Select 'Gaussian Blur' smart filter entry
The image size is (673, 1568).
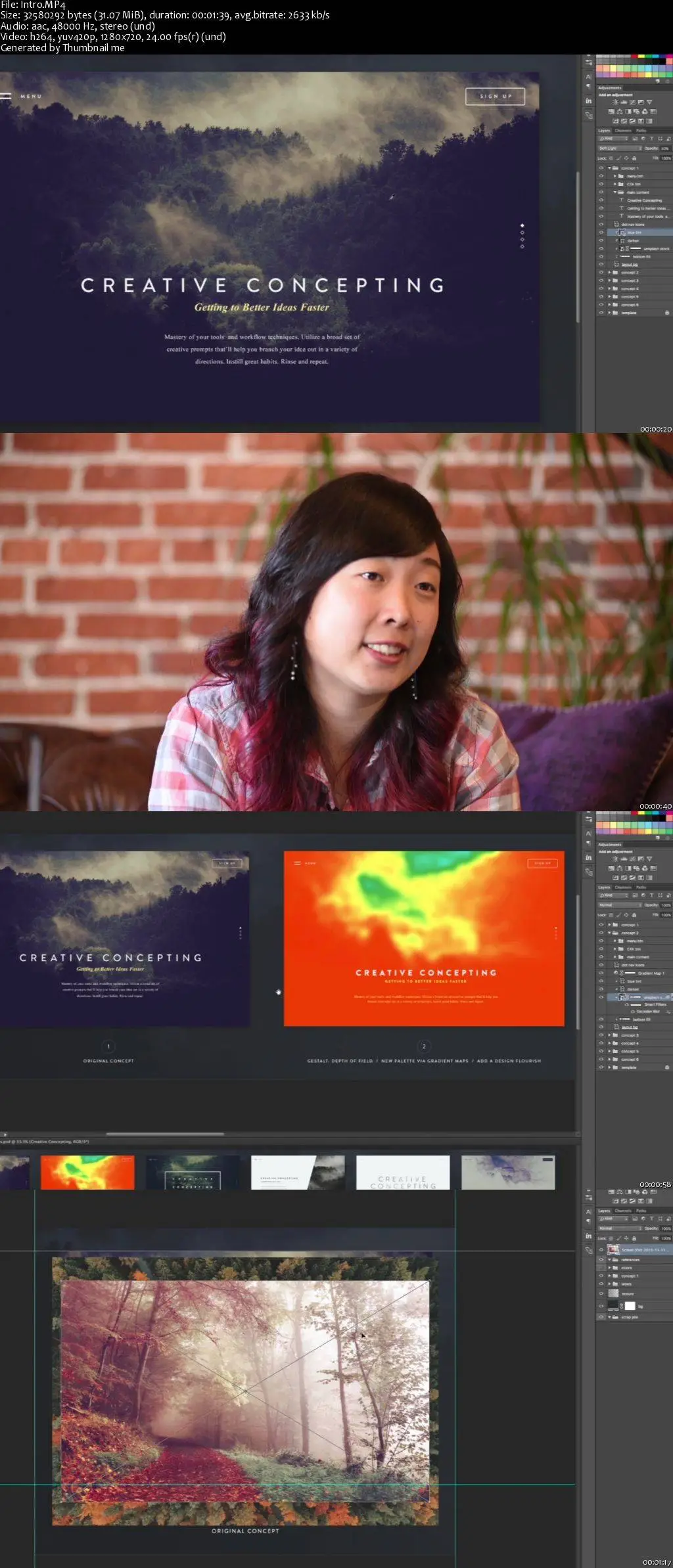(x=648, y=1012)
